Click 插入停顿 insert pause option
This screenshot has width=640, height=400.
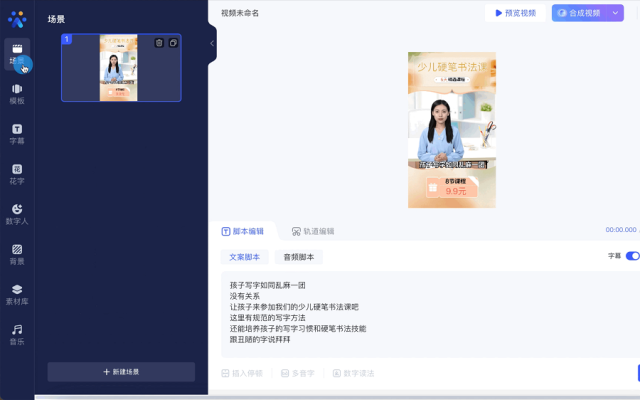click(x=242, y=373)
